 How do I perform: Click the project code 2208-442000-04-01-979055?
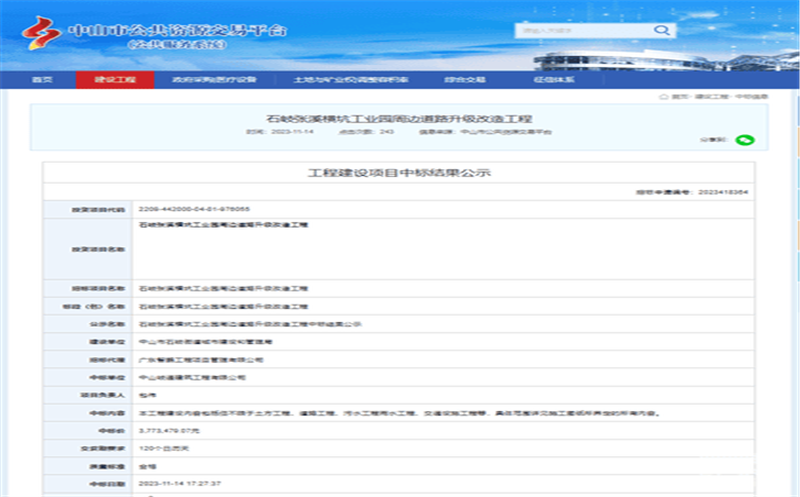(194, 209)
